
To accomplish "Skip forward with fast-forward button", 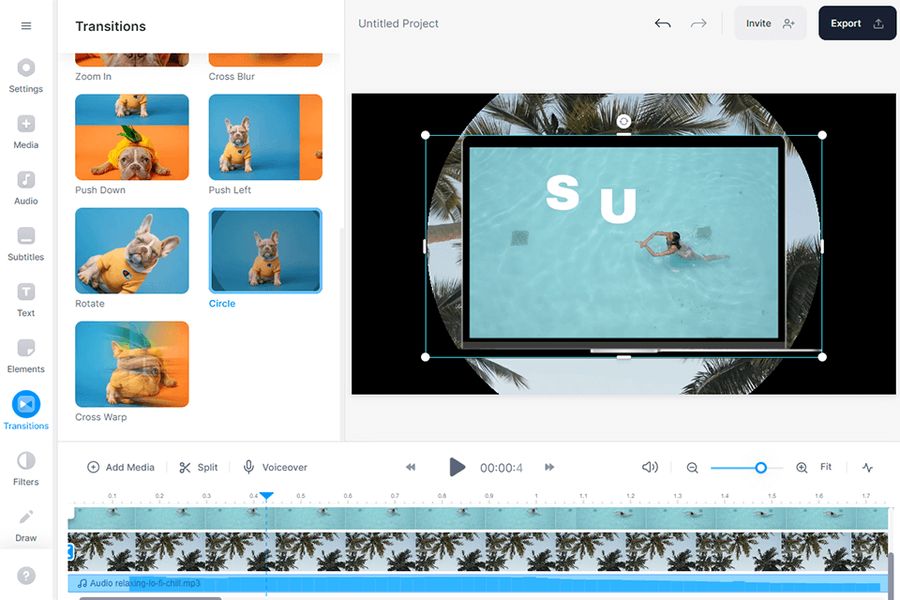I will [549, 467].
